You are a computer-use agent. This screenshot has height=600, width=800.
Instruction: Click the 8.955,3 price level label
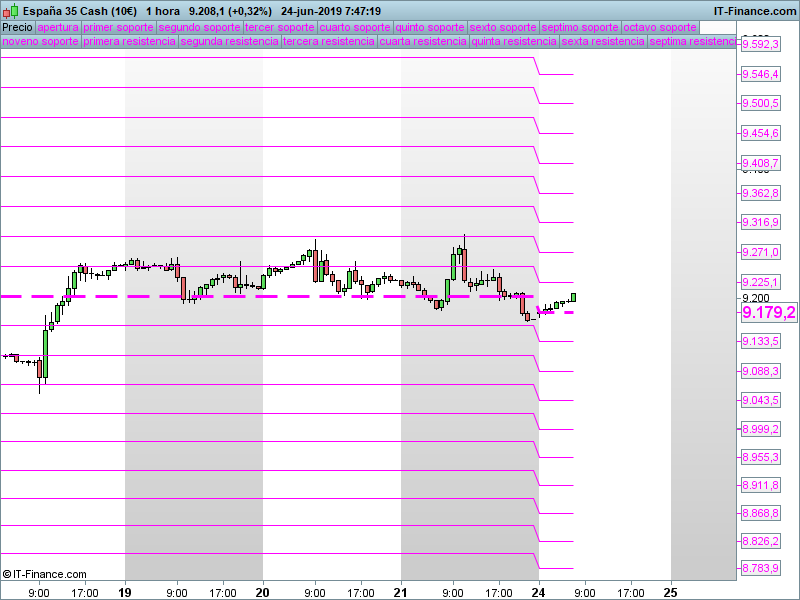click(760, 457)
